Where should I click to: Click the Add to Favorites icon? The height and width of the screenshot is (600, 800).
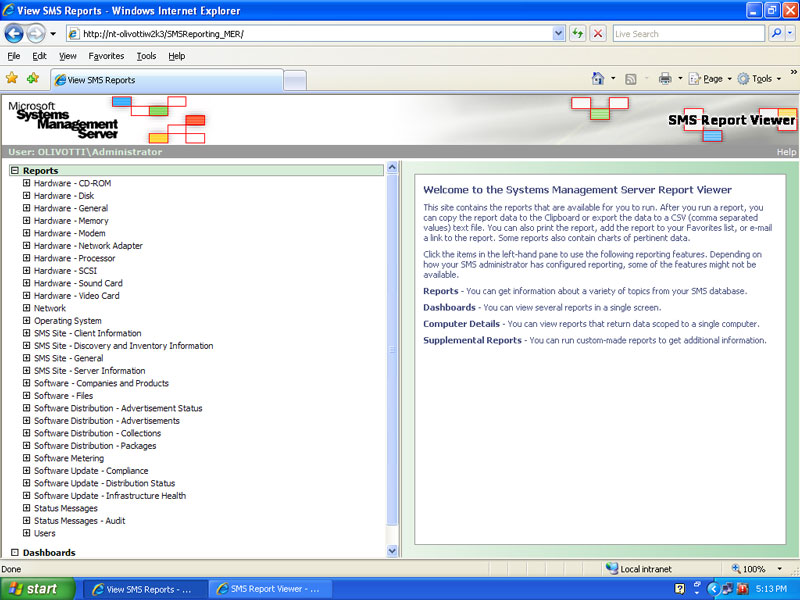33,78
